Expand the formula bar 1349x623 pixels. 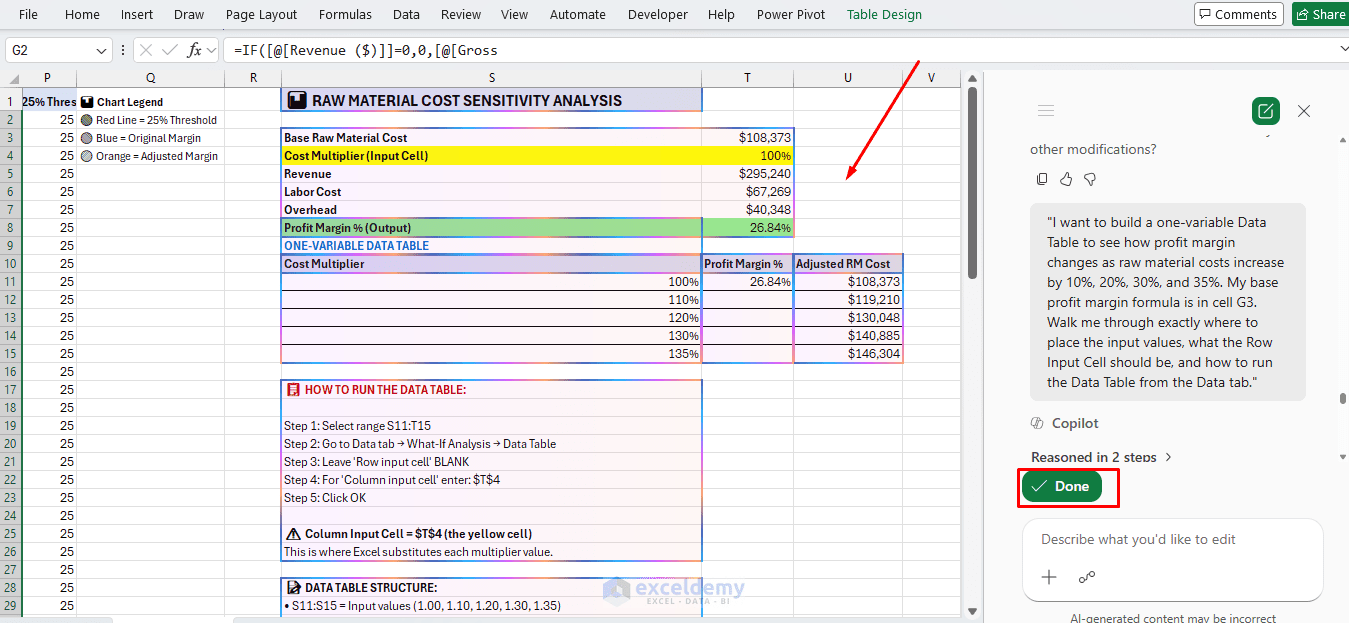click(1342, 49)
